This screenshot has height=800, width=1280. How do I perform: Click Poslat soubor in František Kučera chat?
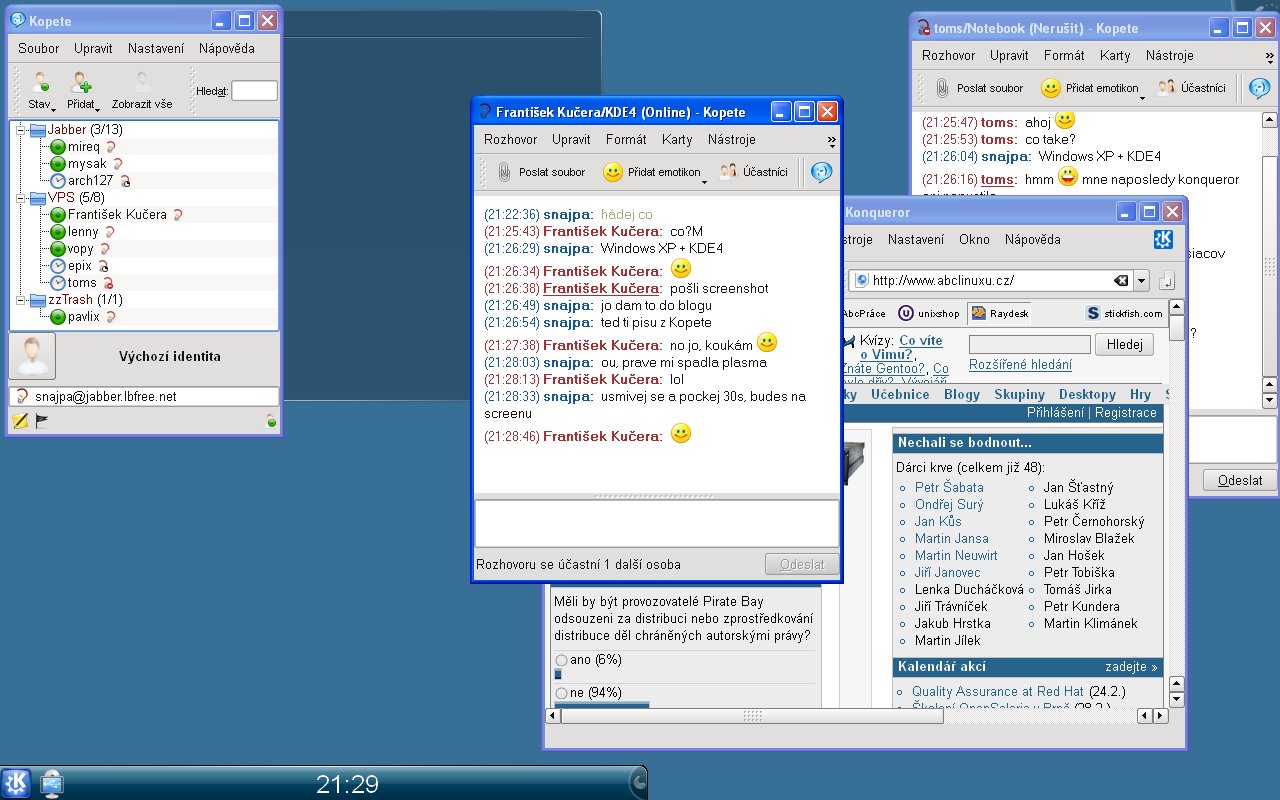[x=541, y=172]
